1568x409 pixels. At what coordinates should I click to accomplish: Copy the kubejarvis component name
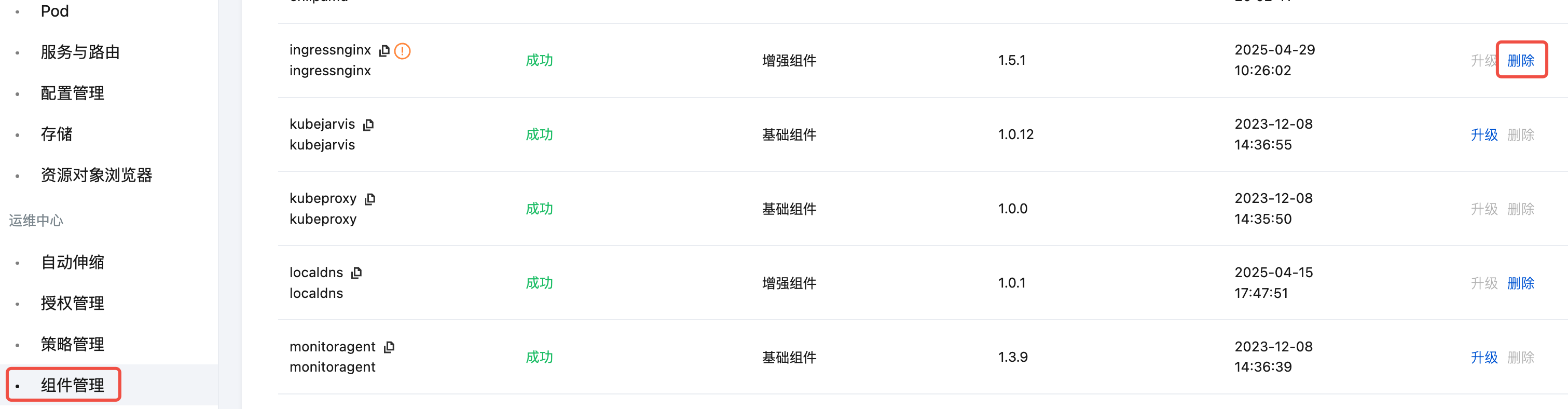368,125
